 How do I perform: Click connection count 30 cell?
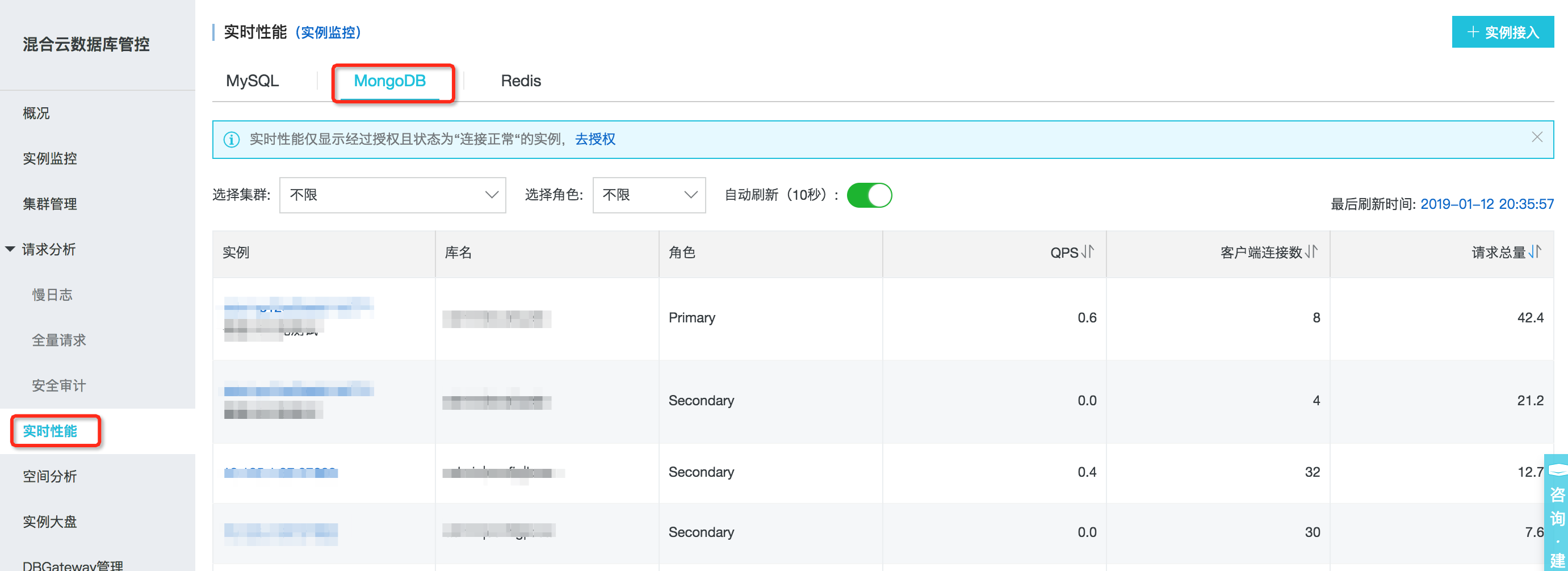click(1313, 532)
